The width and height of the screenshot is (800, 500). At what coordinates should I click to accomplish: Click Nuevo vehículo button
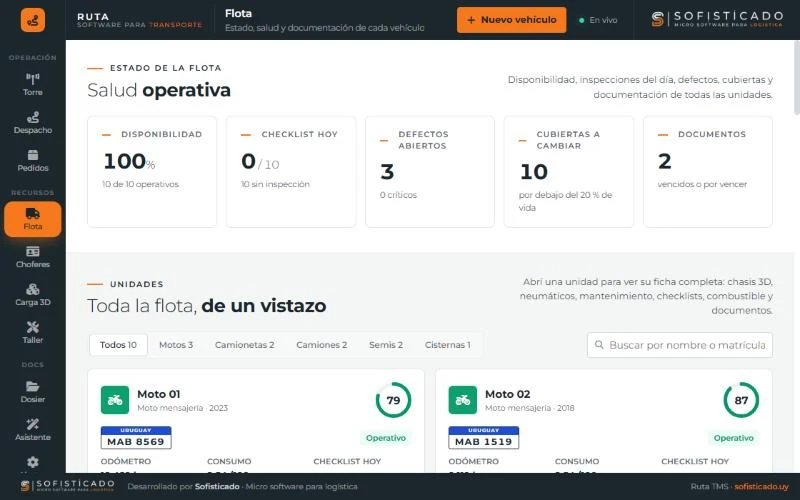tap(511, 20)
